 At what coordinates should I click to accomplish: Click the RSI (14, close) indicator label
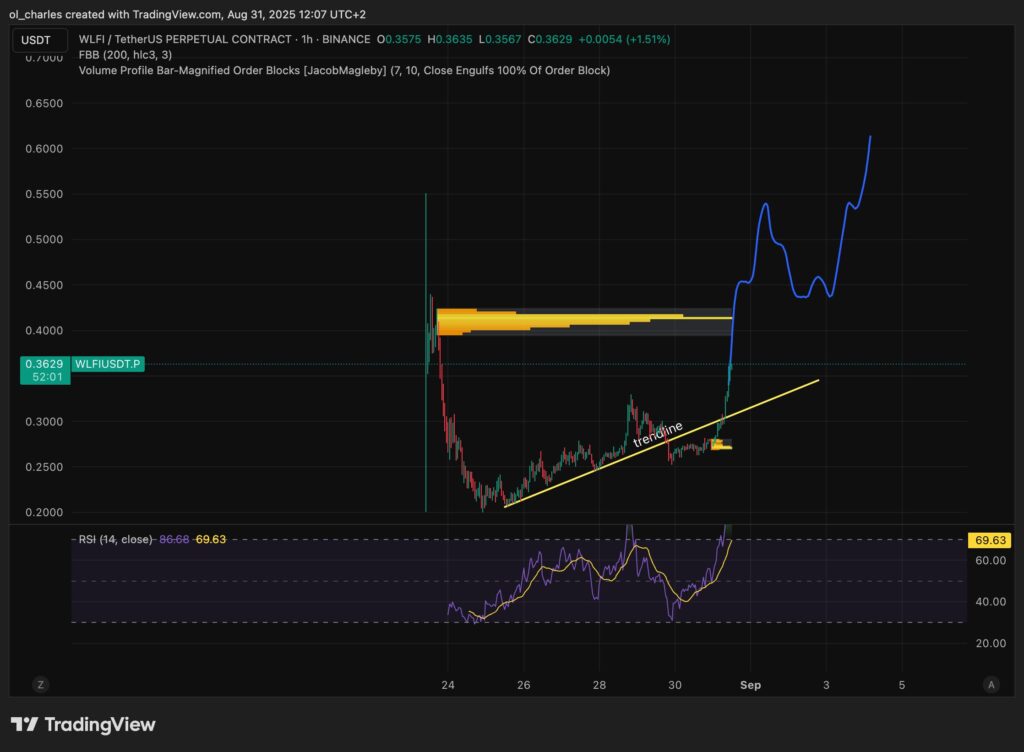(x=116, y=539)
